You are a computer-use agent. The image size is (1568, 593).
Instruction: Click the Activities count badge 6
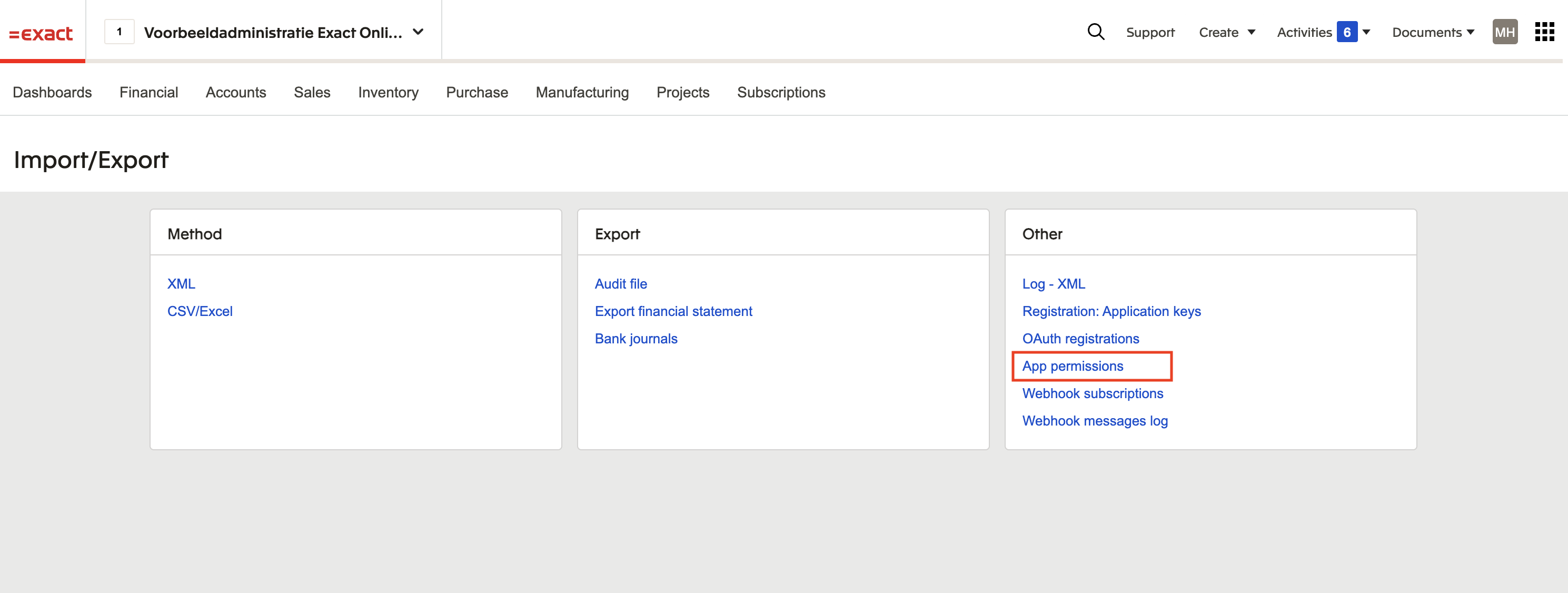(x=1346, y=32)
